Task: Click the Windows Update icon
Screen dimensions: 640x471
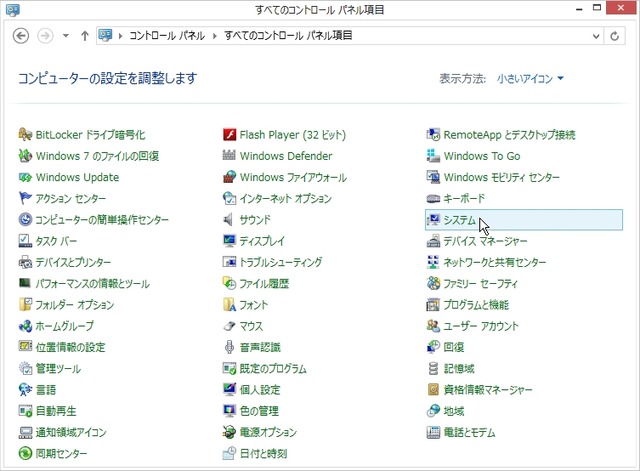Action: (25, 177)
